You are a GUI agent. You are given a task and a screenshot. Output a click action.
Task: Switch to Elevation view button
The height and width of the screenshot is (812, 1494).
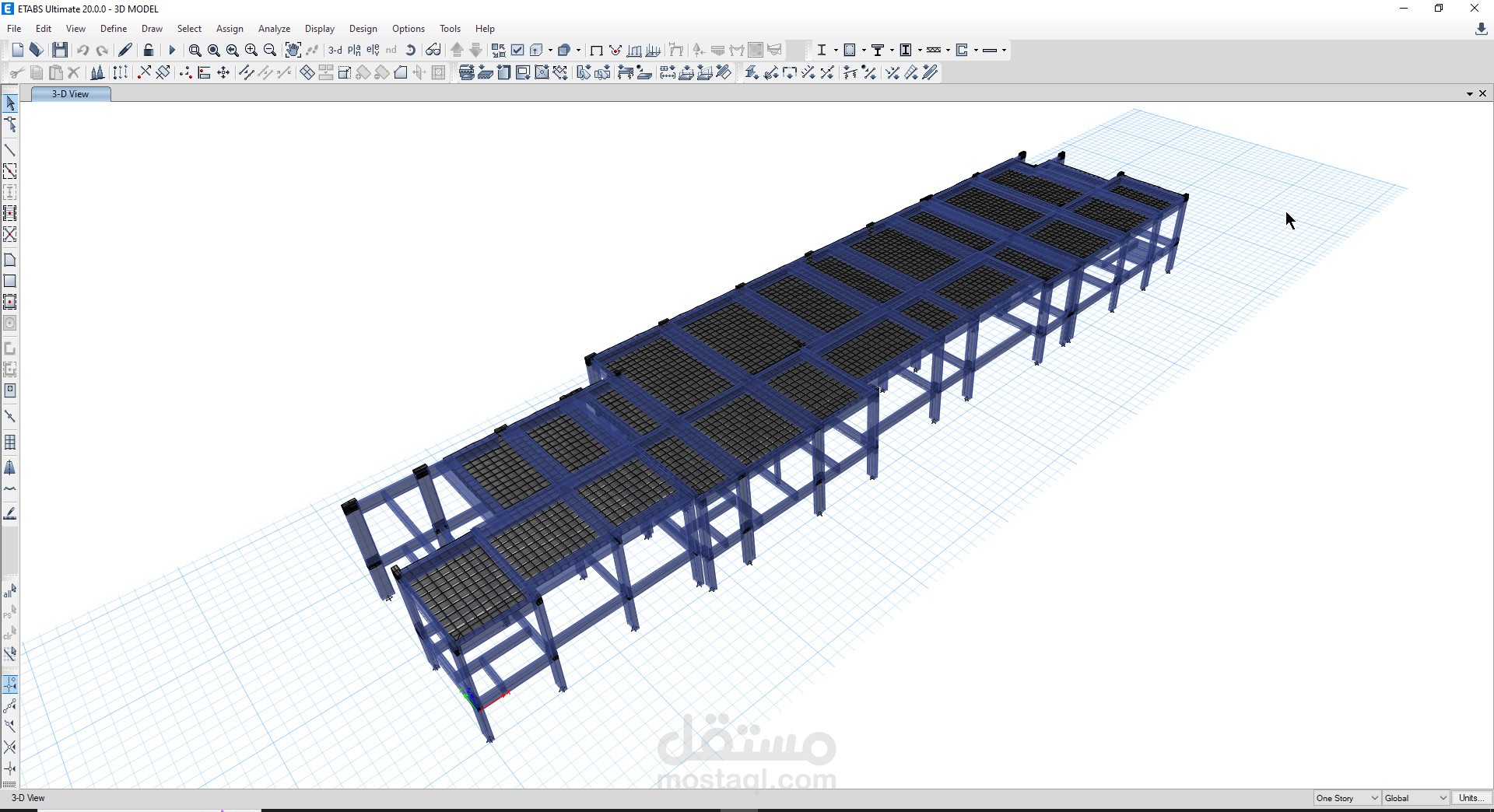pos(373,50)
